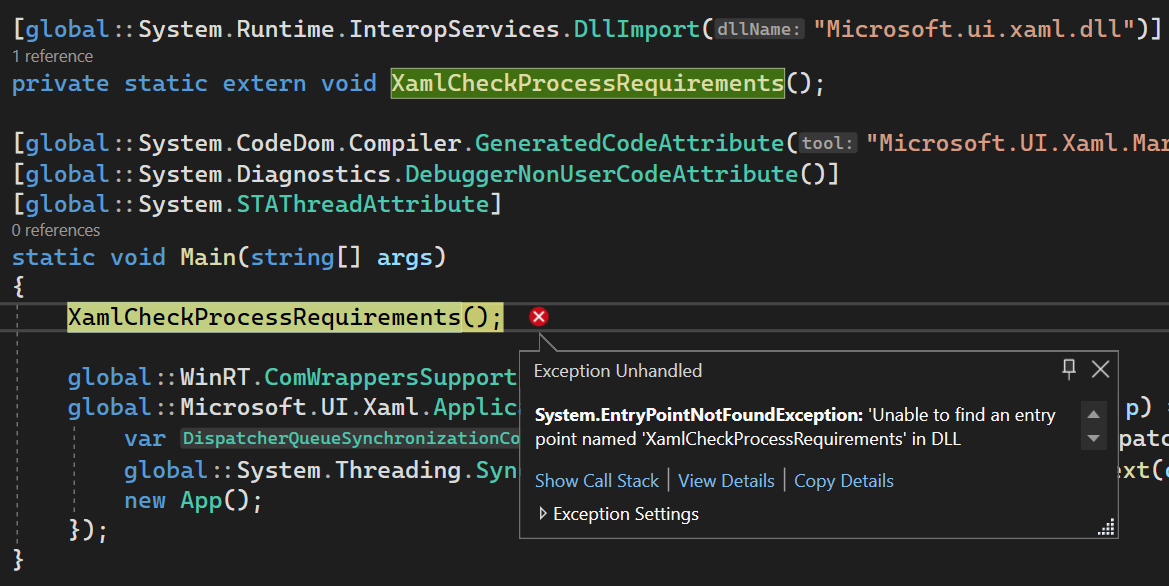Screen dimensions: 1169x586
Task: Click the DllImport attribute name
Action: 638,30
